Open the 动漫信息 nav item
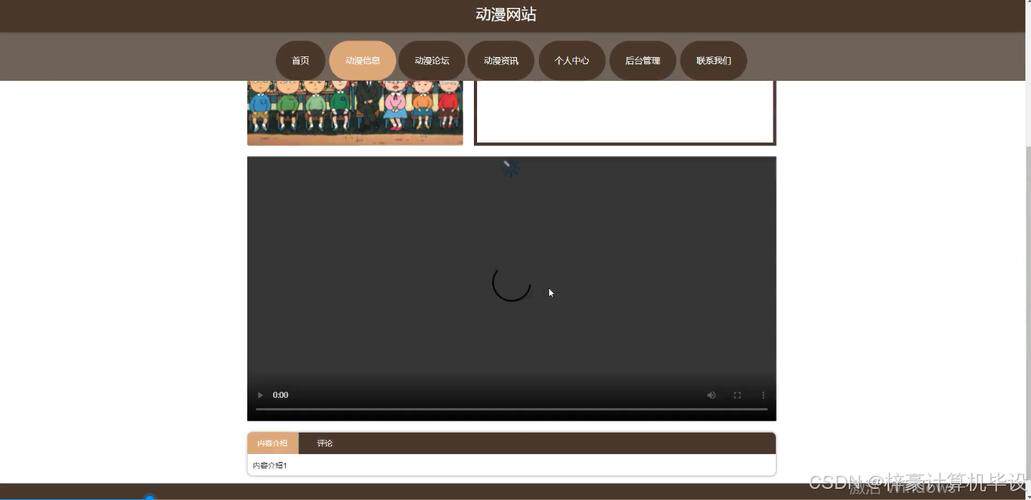 click(362, 61)
